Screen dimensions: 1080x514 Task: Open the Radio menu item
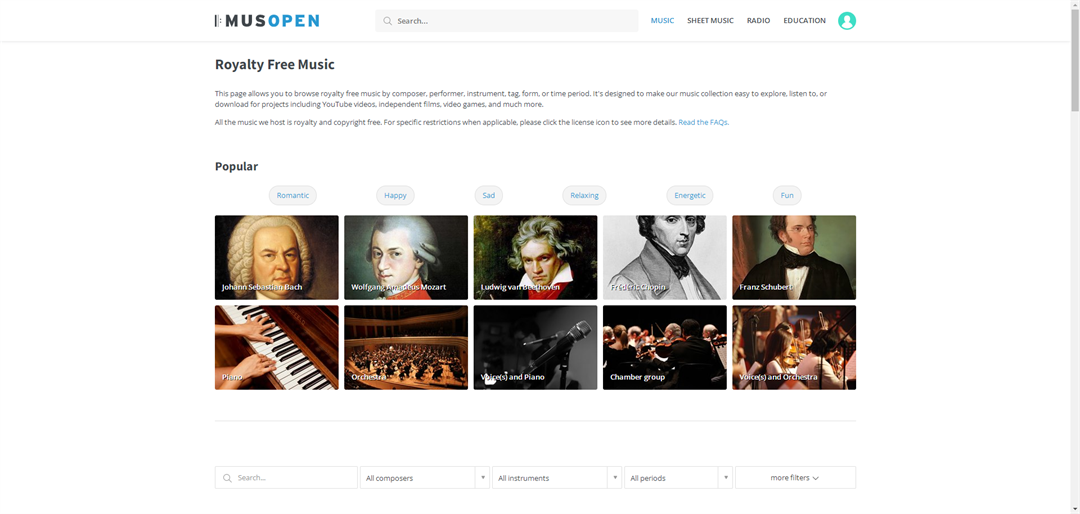[x=758, y=21]
